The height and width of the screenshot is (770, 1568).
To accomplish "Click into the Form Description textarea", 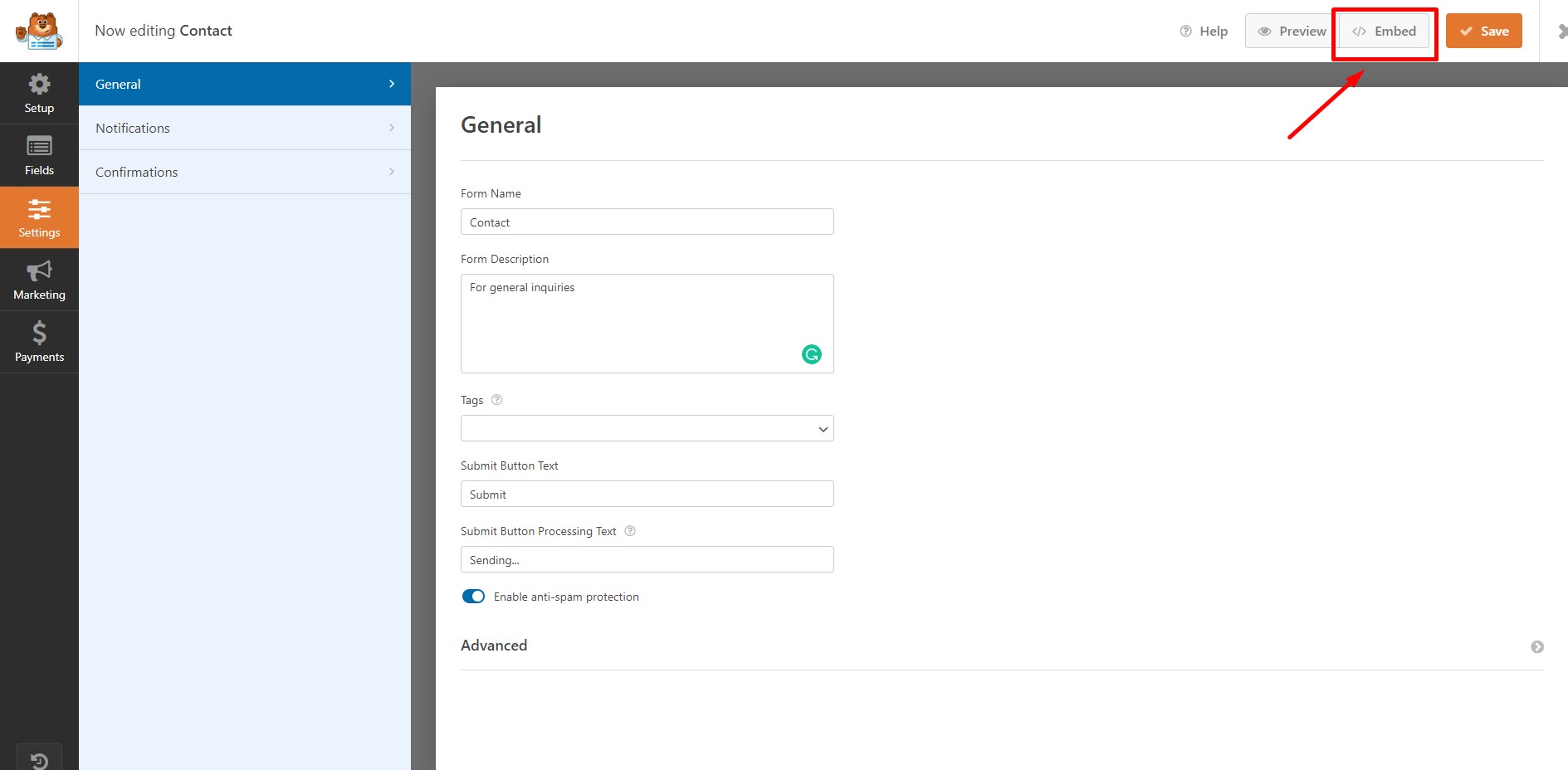I will 647,324.
